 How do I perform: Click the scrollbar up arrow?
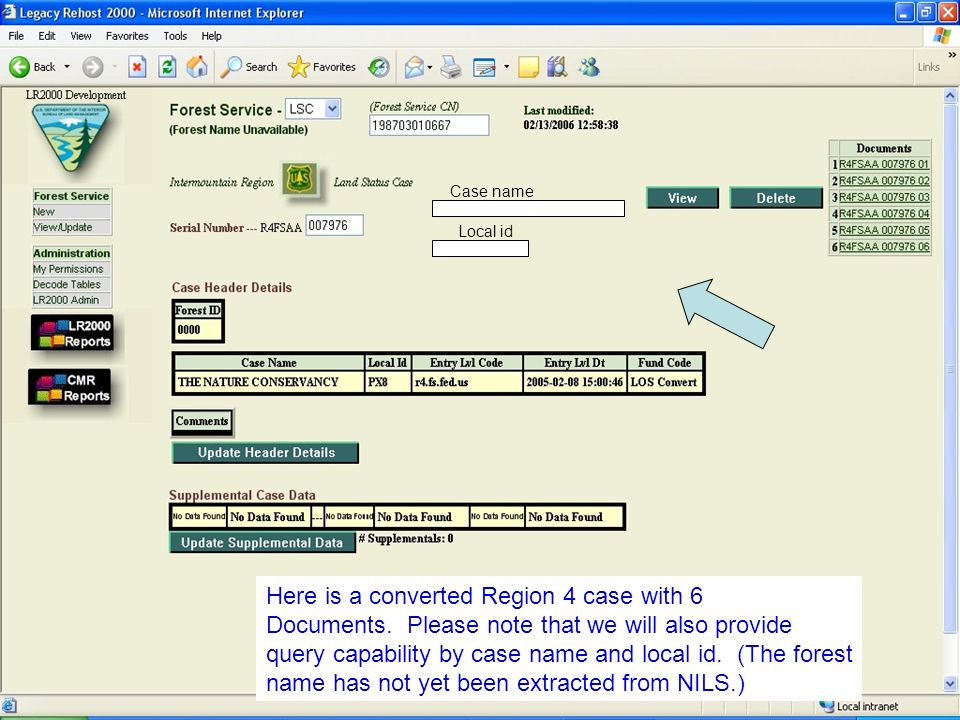point(950,96)
